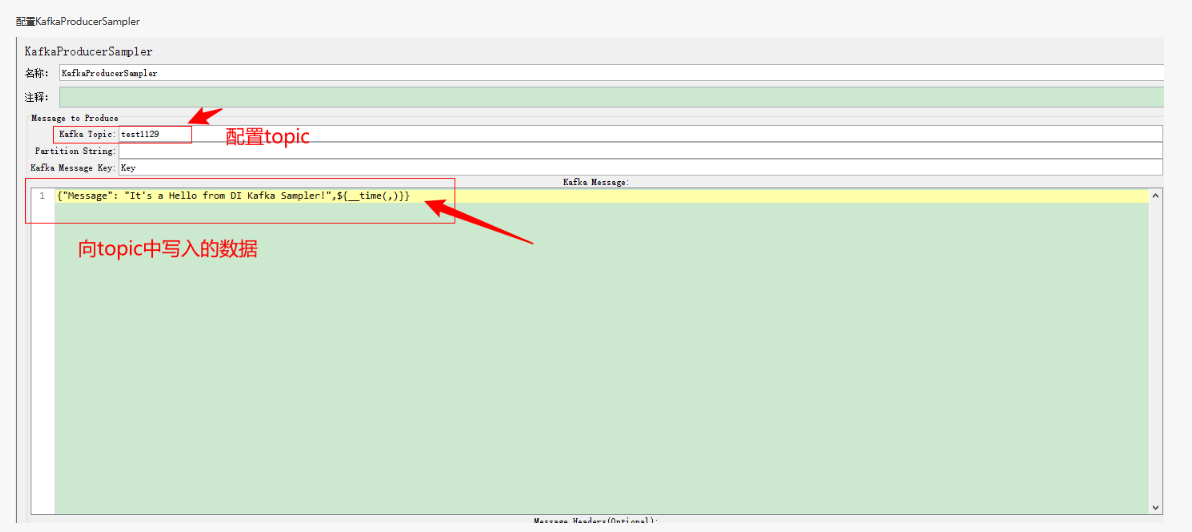
Task: Click the 配置KafkaProducerSampler heading
Action: [x=78, y=22]
